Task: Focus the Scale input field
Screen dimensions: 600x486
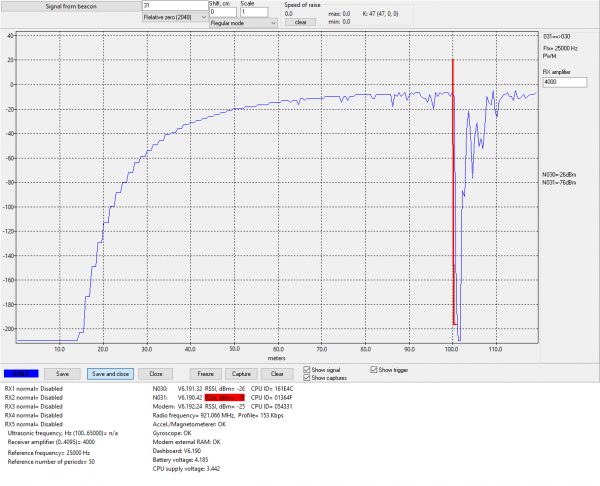Action: tap(254, 12)
